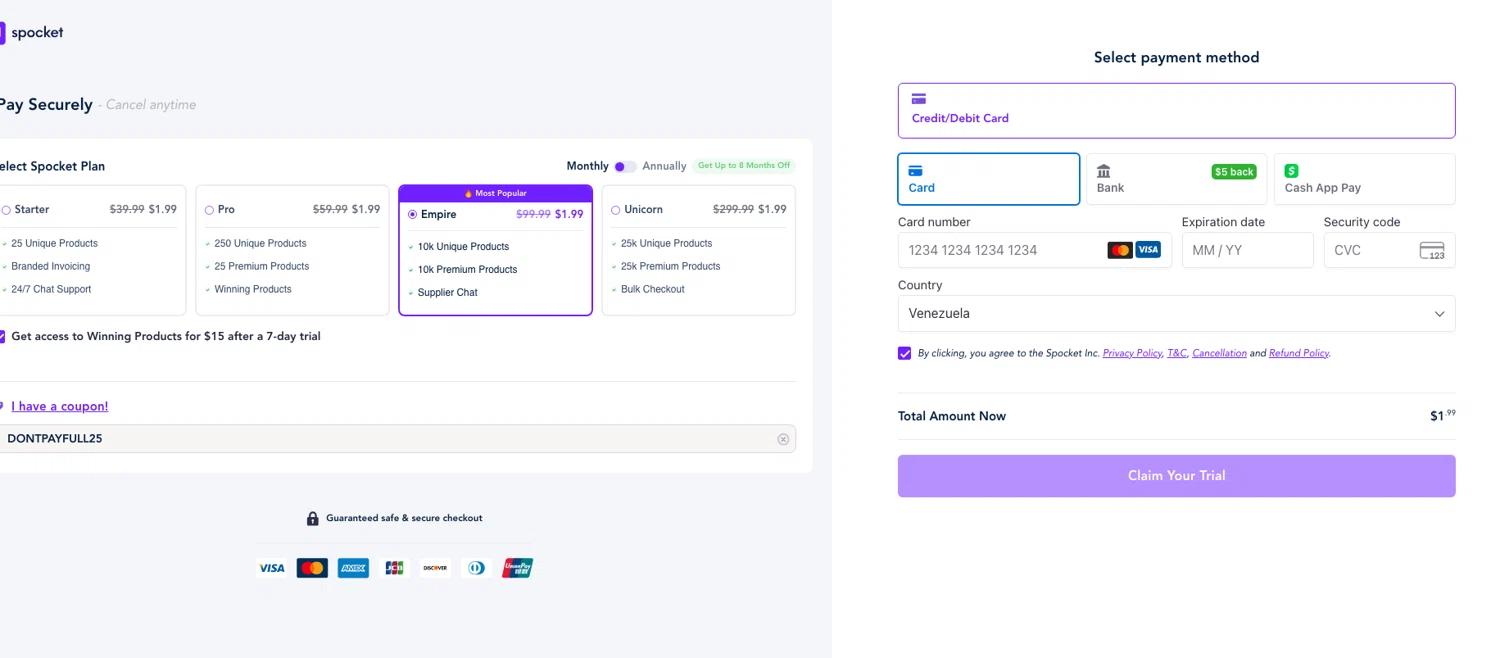Click the Mastercard logo under secure checkout
This screenshot has height=658, width=1500.
point(312,568)
